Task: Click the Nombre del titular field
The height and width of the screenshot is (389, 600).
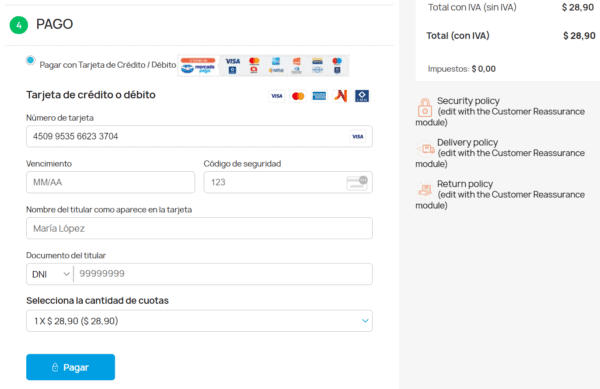Action: pos(199,228)
